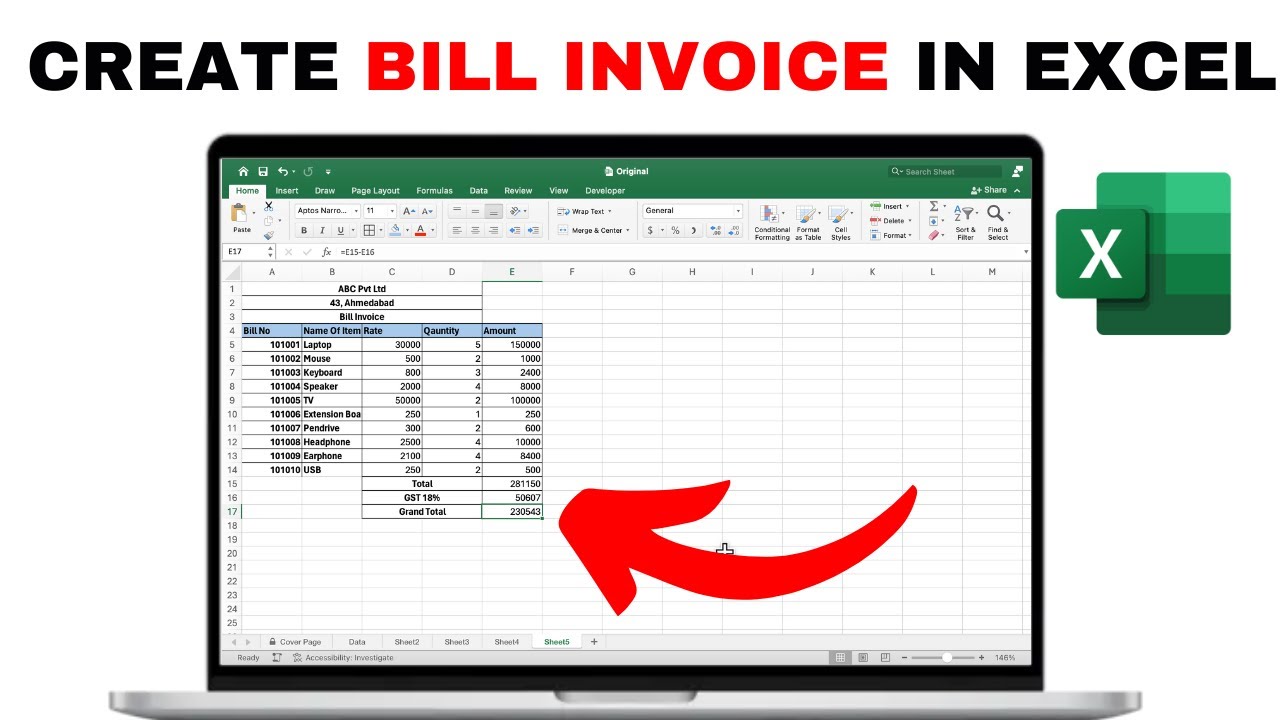This screenshot has width=1280, height=720.
Task: Click the Format Painter brush icon
Action: [x=268, y=235]
